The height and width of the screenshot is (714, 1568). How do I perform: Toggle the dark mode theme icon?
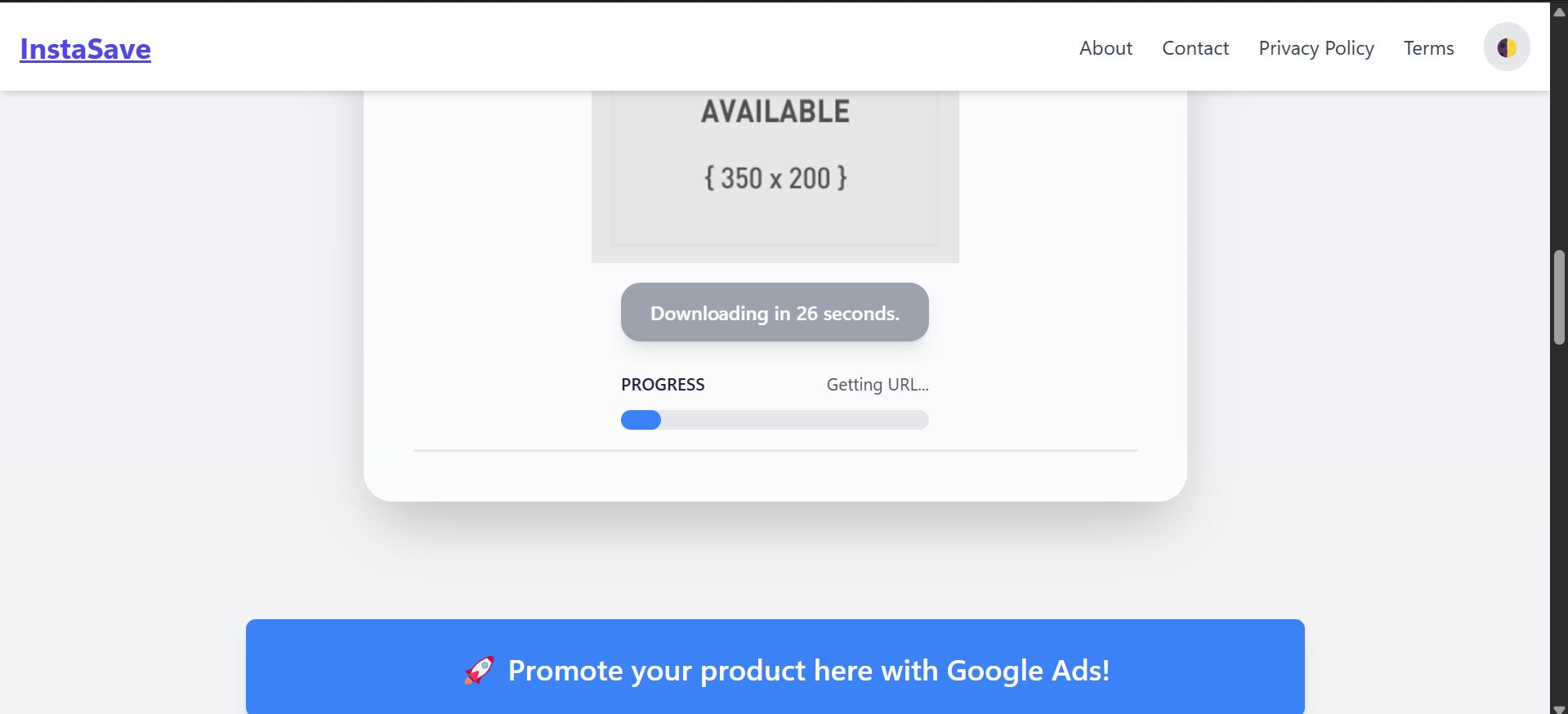(x=1506, y=47)
